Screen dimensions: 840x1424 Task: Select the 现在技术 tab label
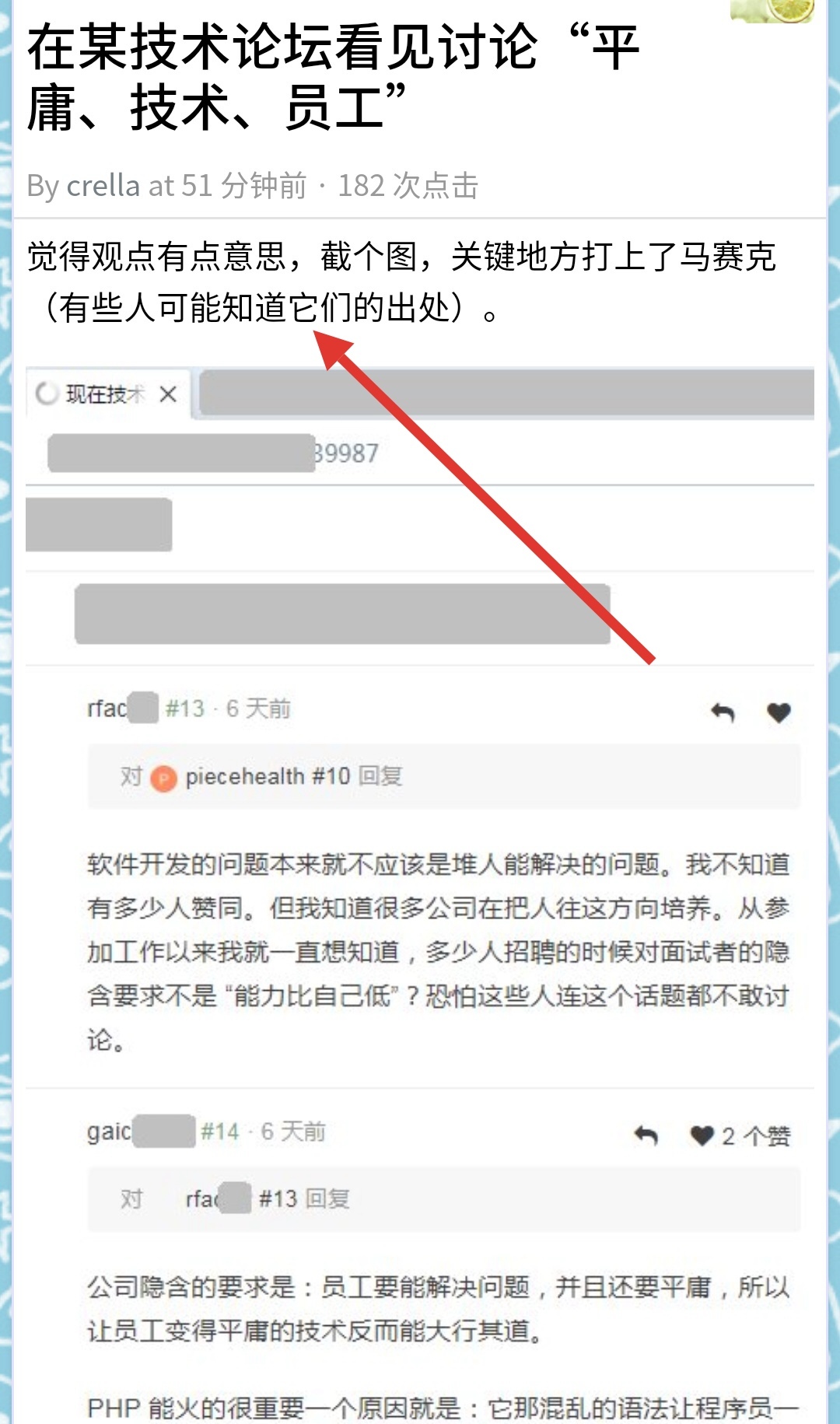click(x=105, y=394)
